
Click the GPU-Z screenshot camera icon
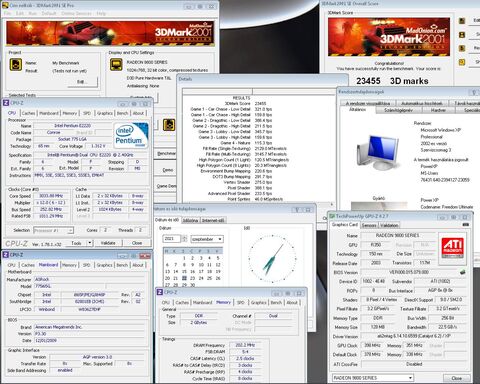coord(466,225)
